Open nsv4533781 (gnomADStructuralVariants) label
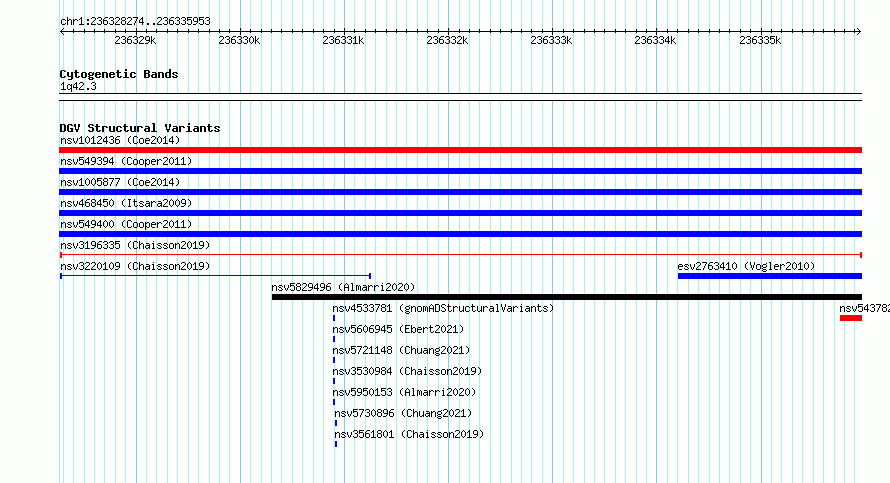The image size is (890, 483). (443, 308)
